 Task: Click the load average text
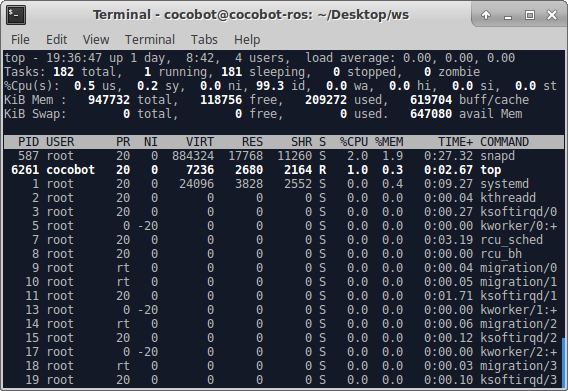(x=410, y=58)
